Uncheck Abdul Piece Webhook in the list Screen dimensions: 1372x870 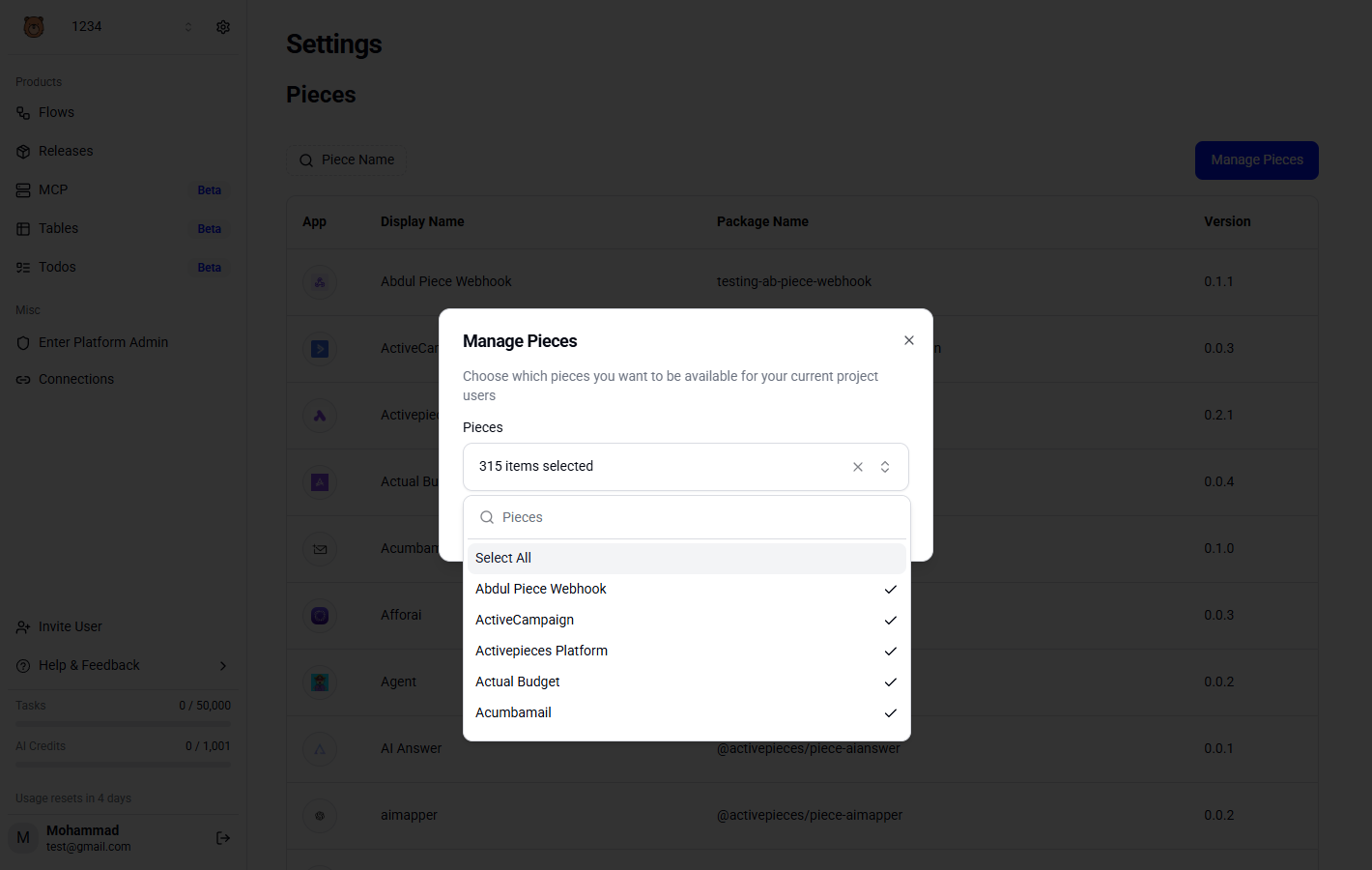pos(686,589)
